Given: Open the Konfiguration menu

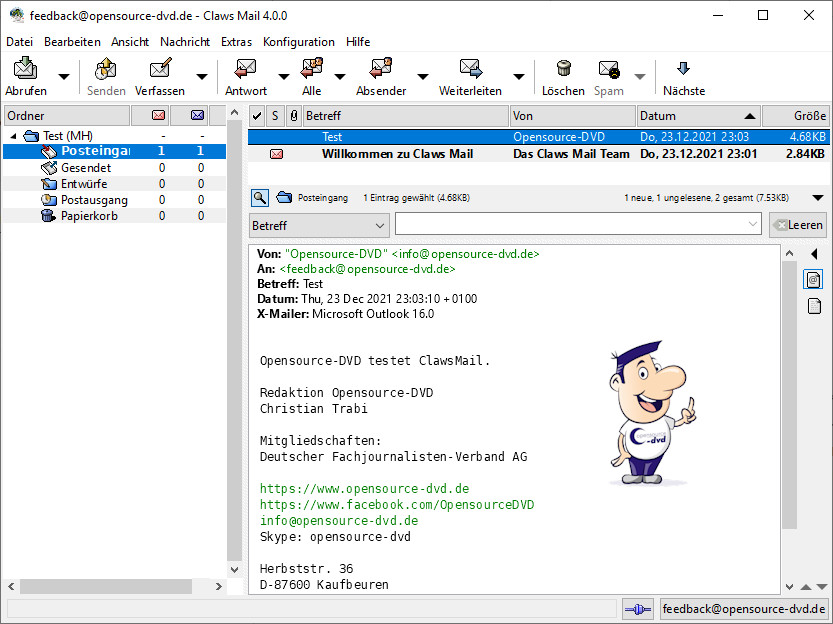Looking at the screenshot, I should pyautogui.click(x=298, y=42).
